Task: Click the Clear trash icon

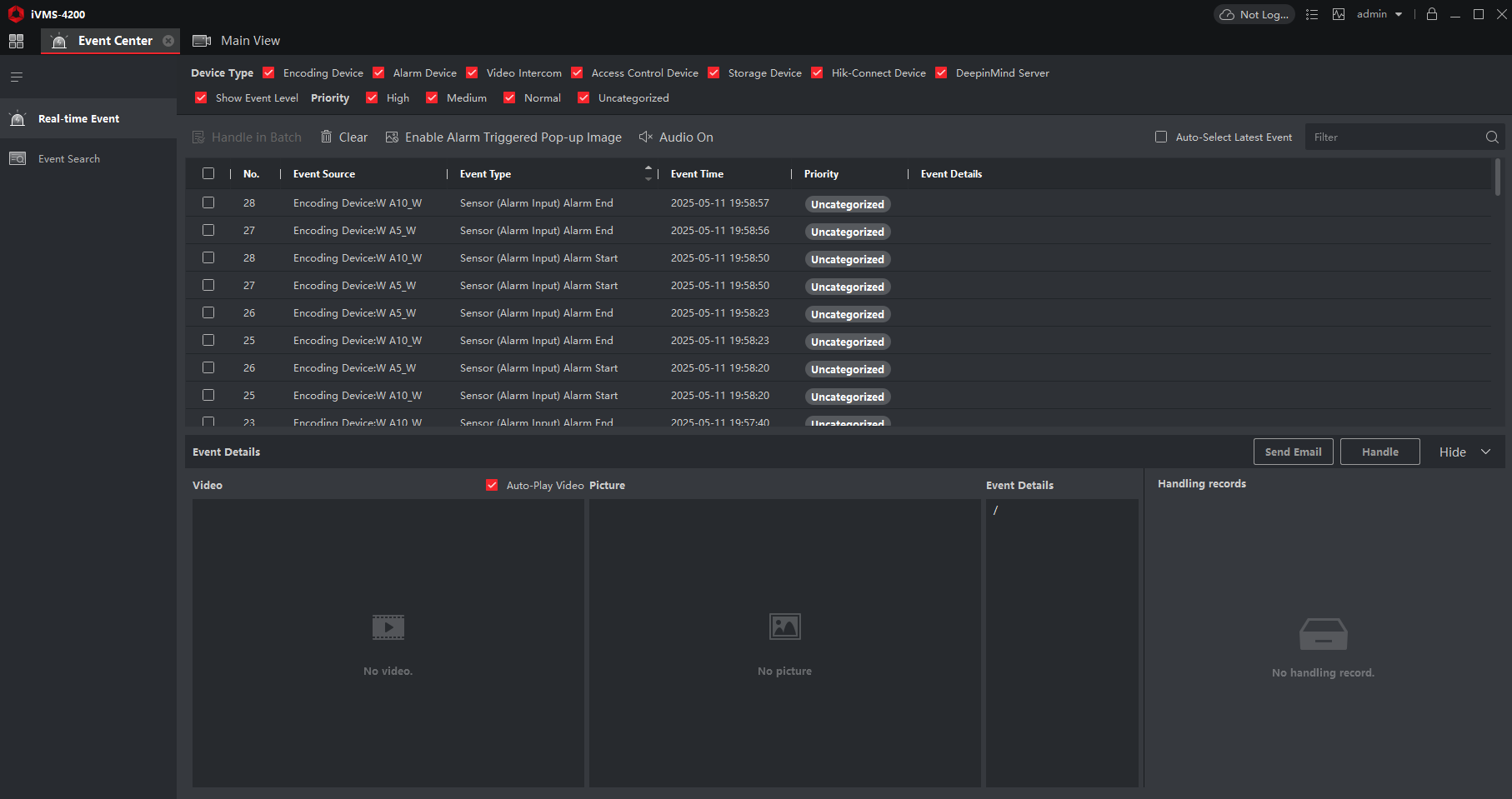Action: (x=327, y=137)
